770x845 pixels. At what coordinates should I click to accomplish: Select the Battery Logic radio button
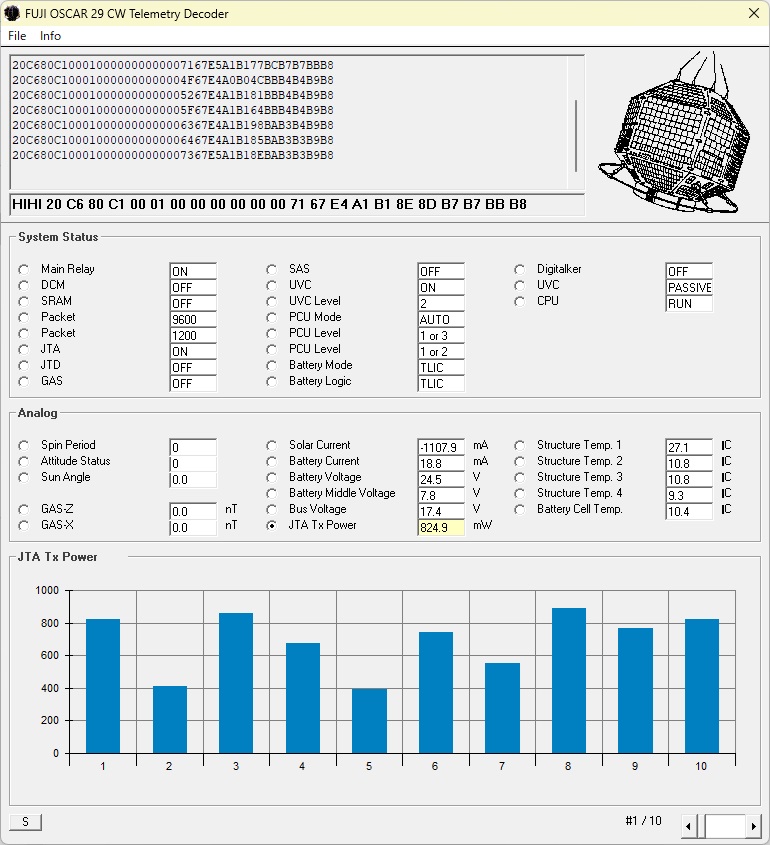tap(272, 382)
